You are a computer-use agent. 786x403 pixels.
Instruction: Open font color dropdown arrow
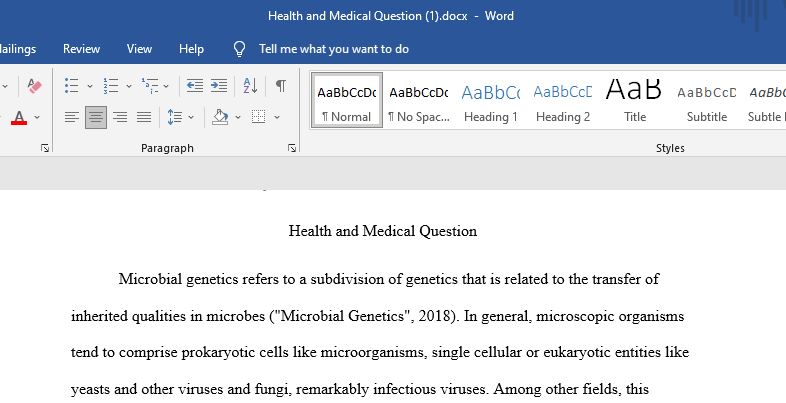coord(37,117)
